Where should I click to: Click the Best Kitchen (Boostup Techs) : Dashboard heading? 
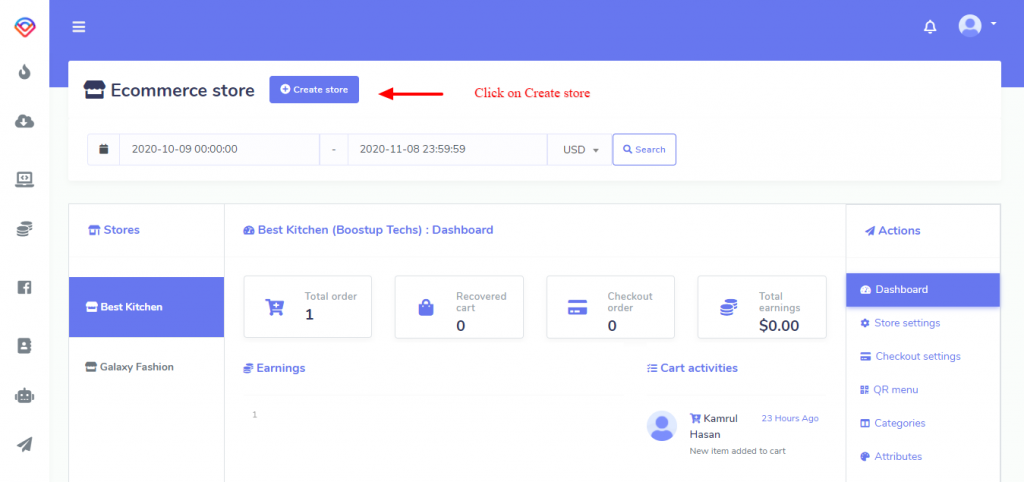point(368,230)
